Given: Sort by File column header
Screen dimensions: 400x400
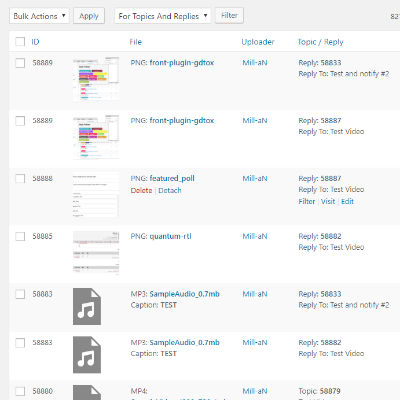Looking at the screenshot, I should [136, 42].
